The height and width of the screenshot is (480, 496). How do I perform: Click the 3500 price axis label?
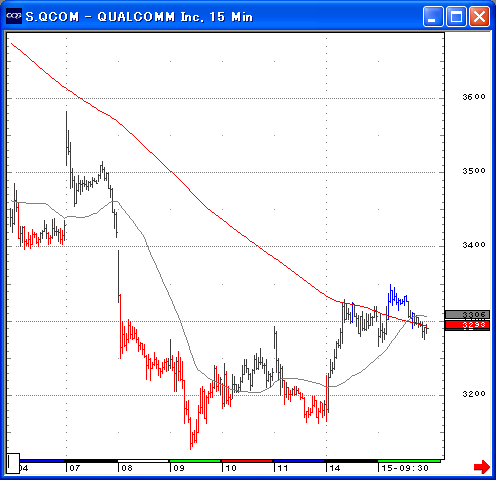(x=474, y=171)
